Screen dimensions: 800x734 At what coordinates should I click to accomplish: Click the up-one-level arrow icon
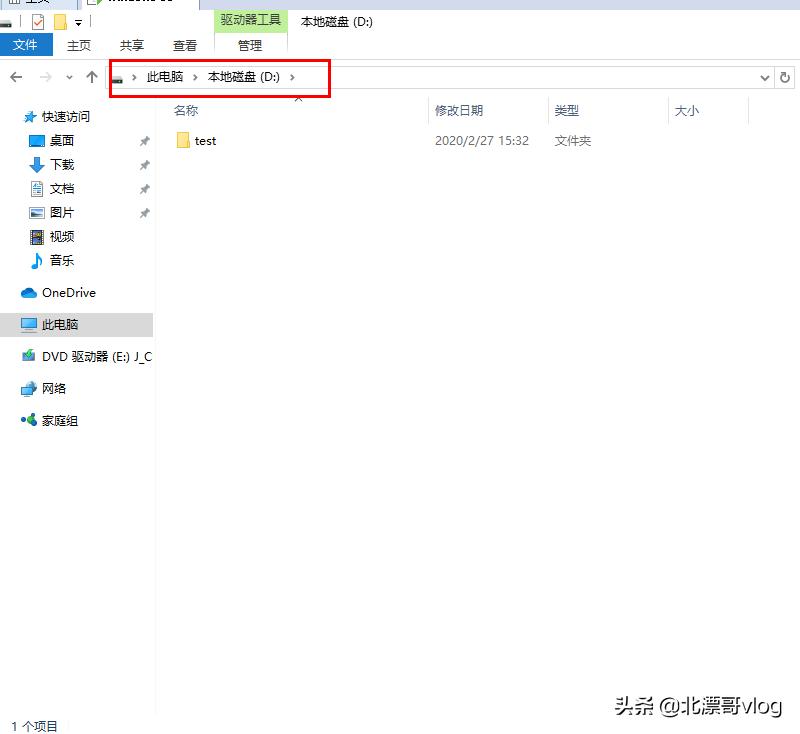coord(91,76)
